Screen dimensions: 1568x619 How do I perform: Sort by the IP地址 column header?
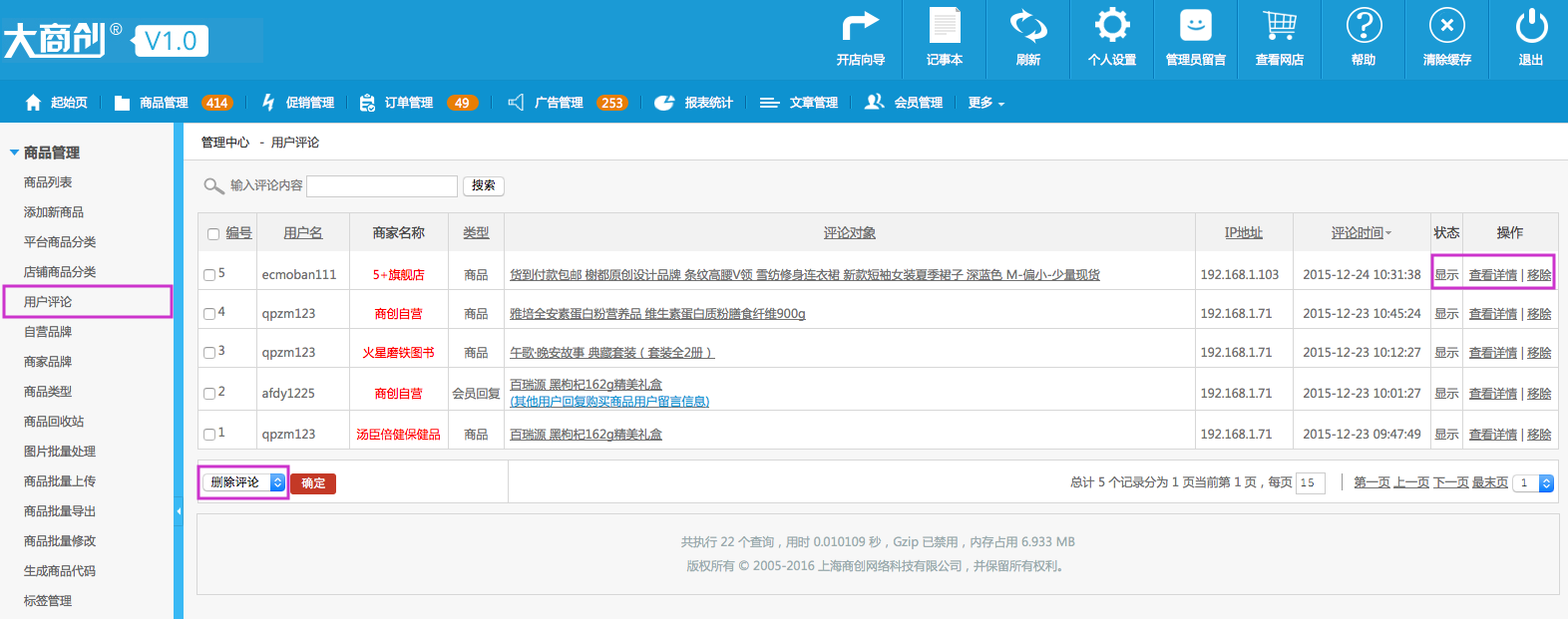point(1244,232)
